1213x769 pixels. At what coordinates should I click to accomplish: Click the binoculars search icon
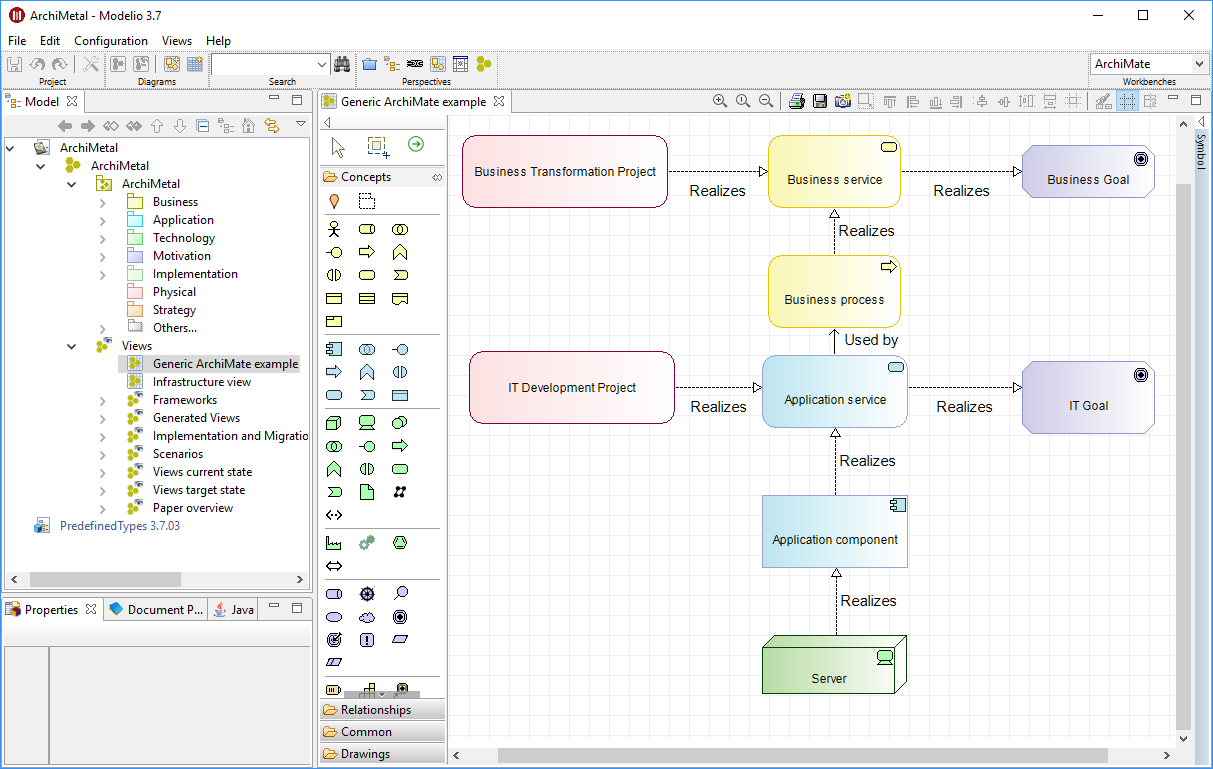(342, 64)
